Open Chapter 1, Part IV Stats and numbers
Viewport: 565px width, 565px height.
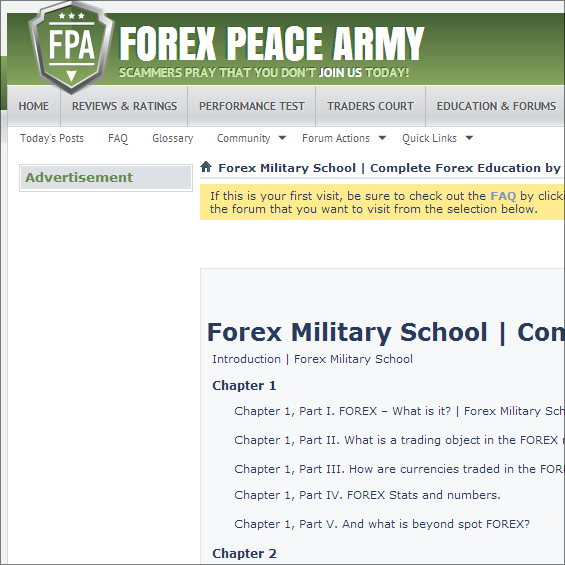(x=368, y=495)
